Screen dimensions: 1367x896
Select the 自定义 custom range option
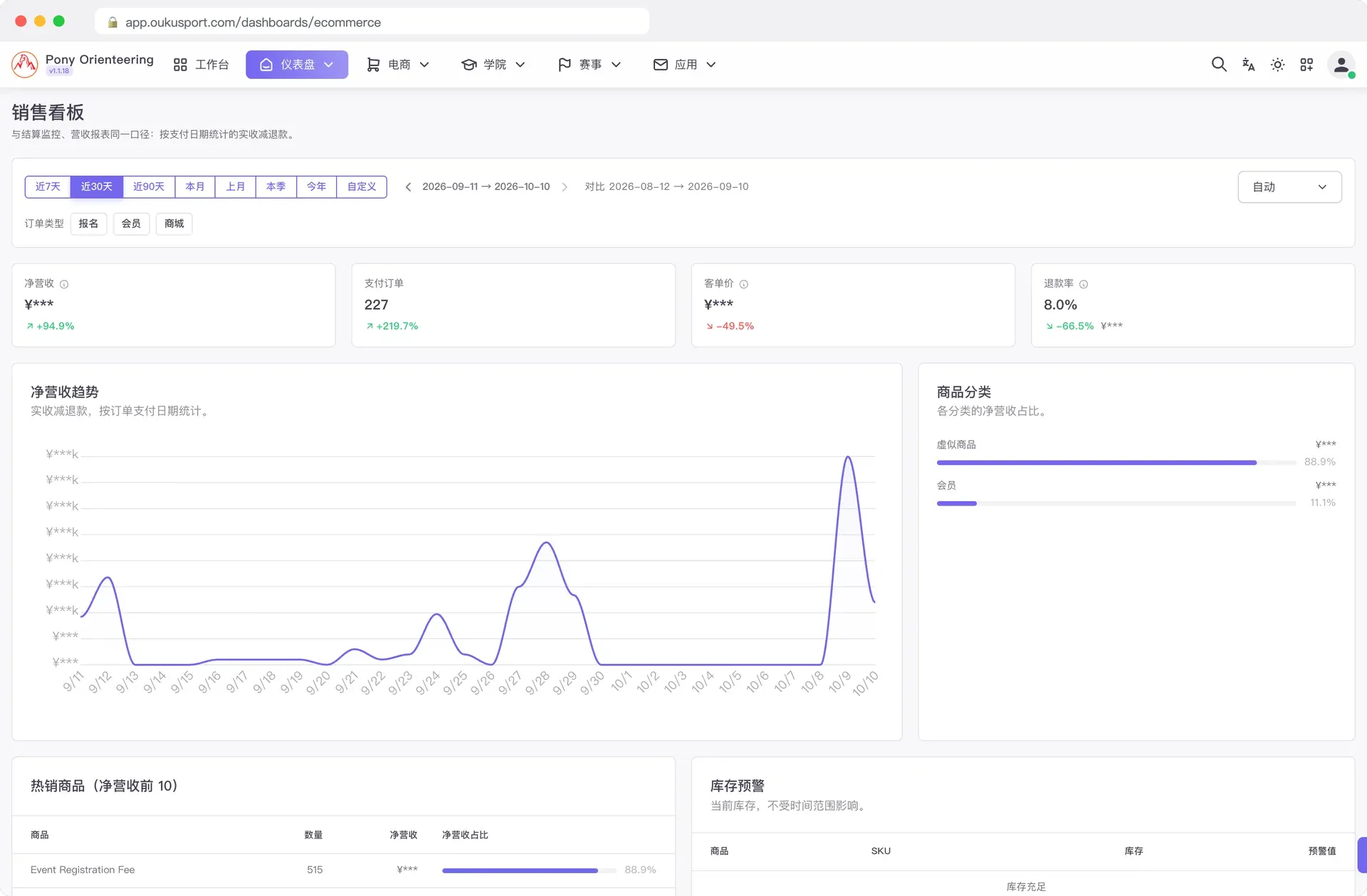pos(362,186)
